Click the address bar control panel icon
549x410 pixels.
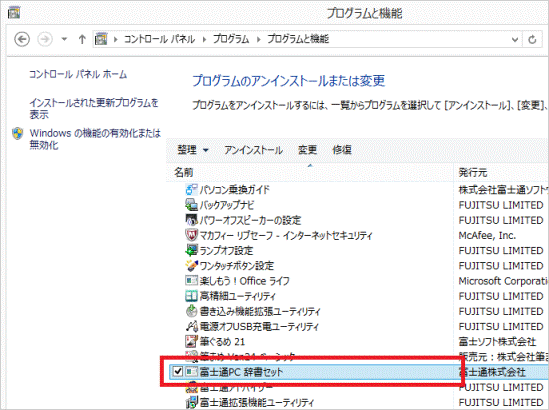[101, 39]
